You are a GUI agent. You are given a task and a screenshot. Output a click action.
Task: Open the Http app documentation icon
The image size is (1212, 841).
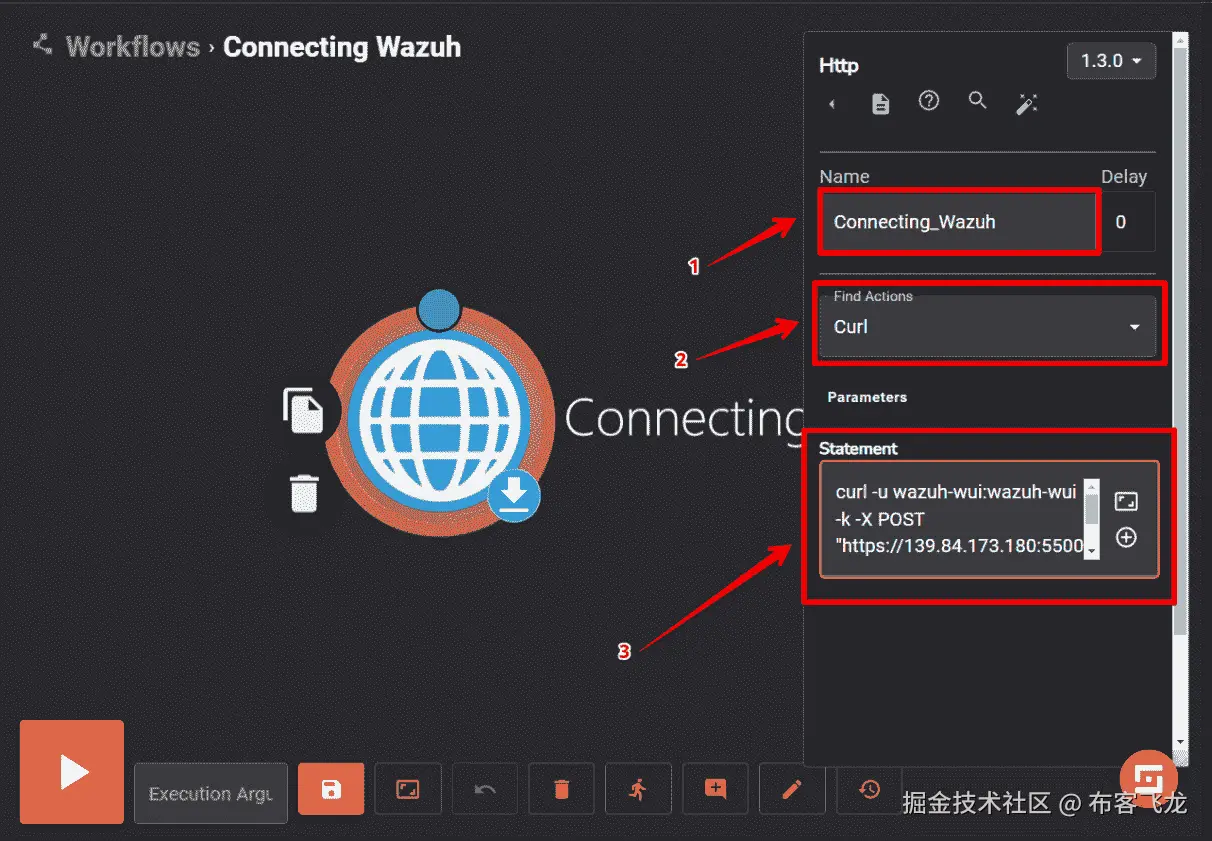tap(880, 103)
